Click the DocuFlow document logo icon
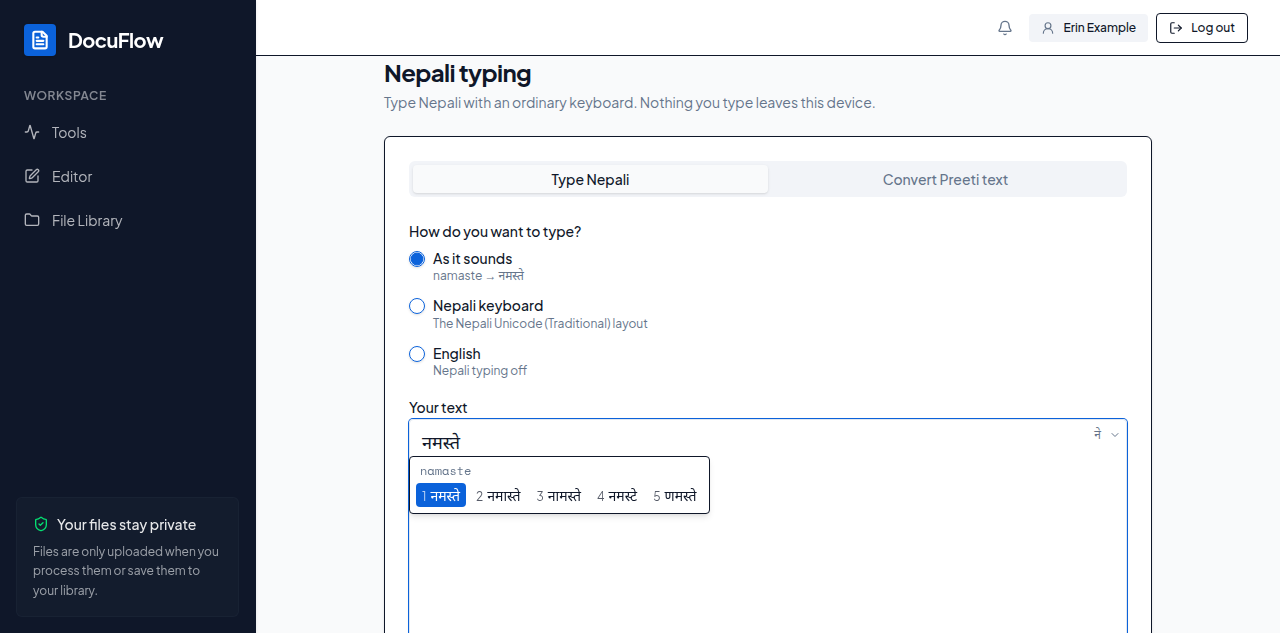 40,40
